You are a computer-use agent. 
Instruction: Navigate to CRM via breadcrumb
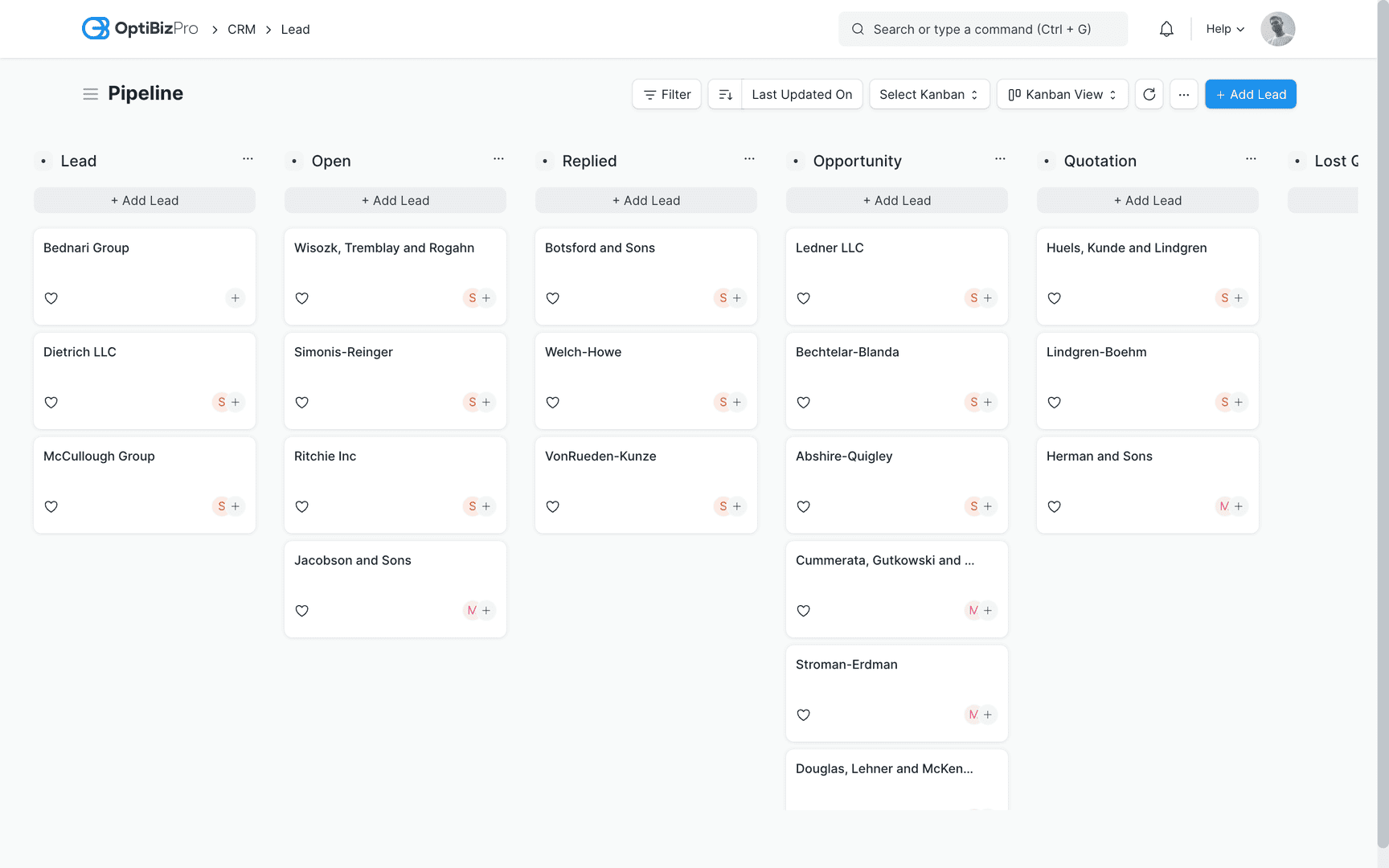tap(241, 29)
